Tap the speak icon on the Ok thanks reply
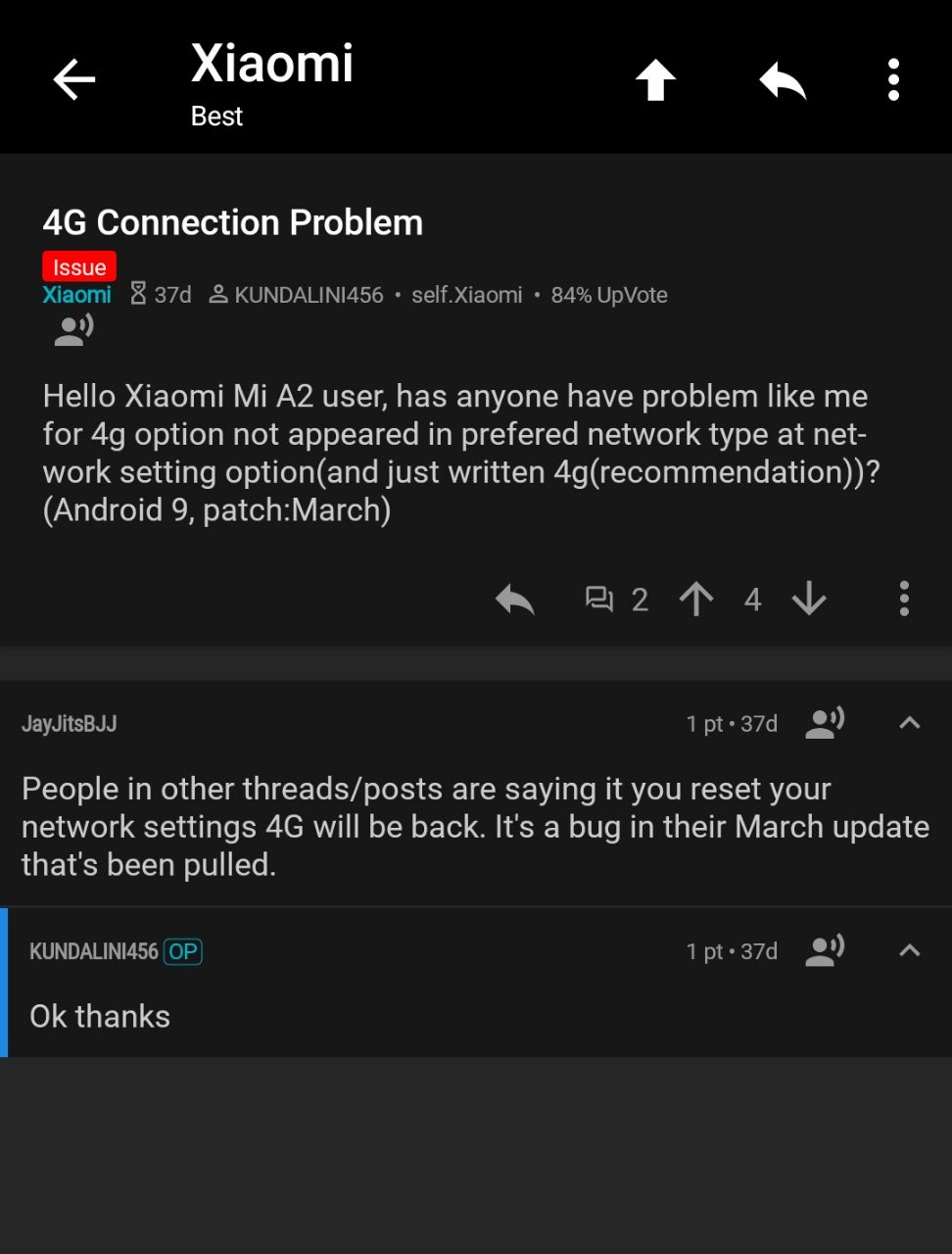 [x=825, y=950]
